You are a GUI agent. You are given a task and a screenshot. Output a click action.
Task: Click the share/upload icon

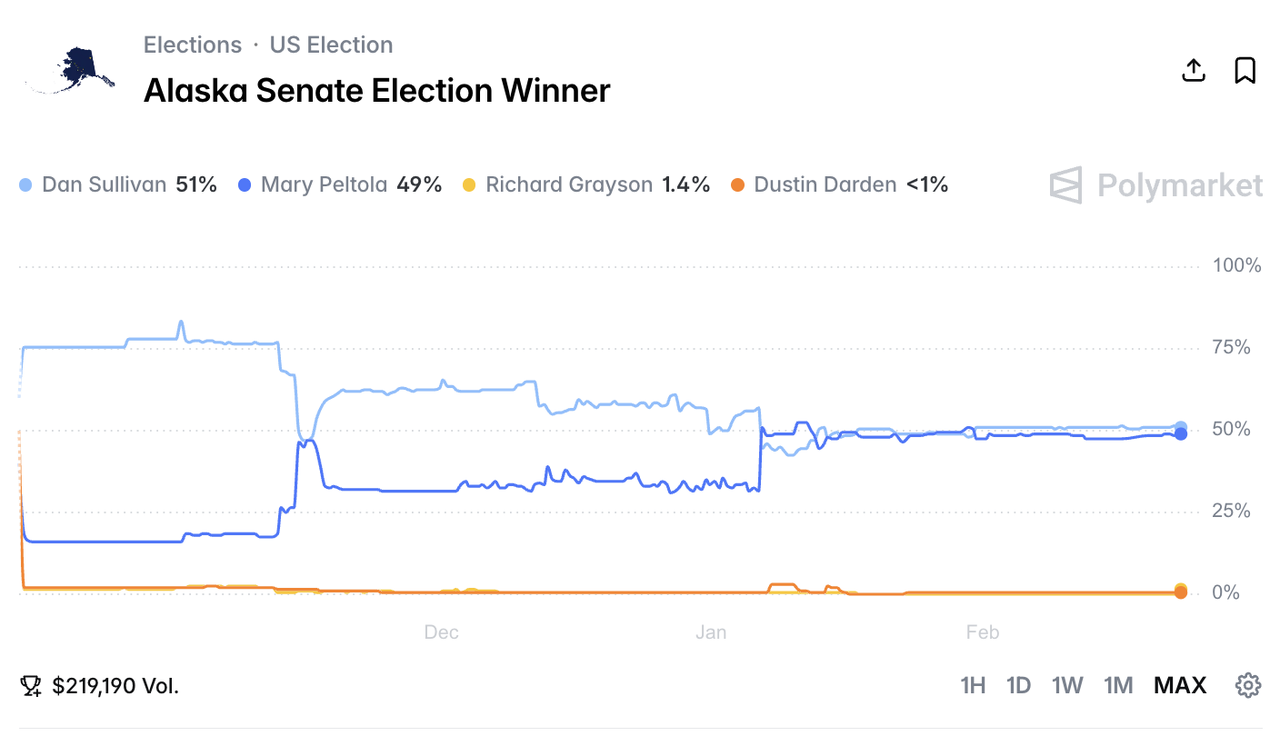1193,70
